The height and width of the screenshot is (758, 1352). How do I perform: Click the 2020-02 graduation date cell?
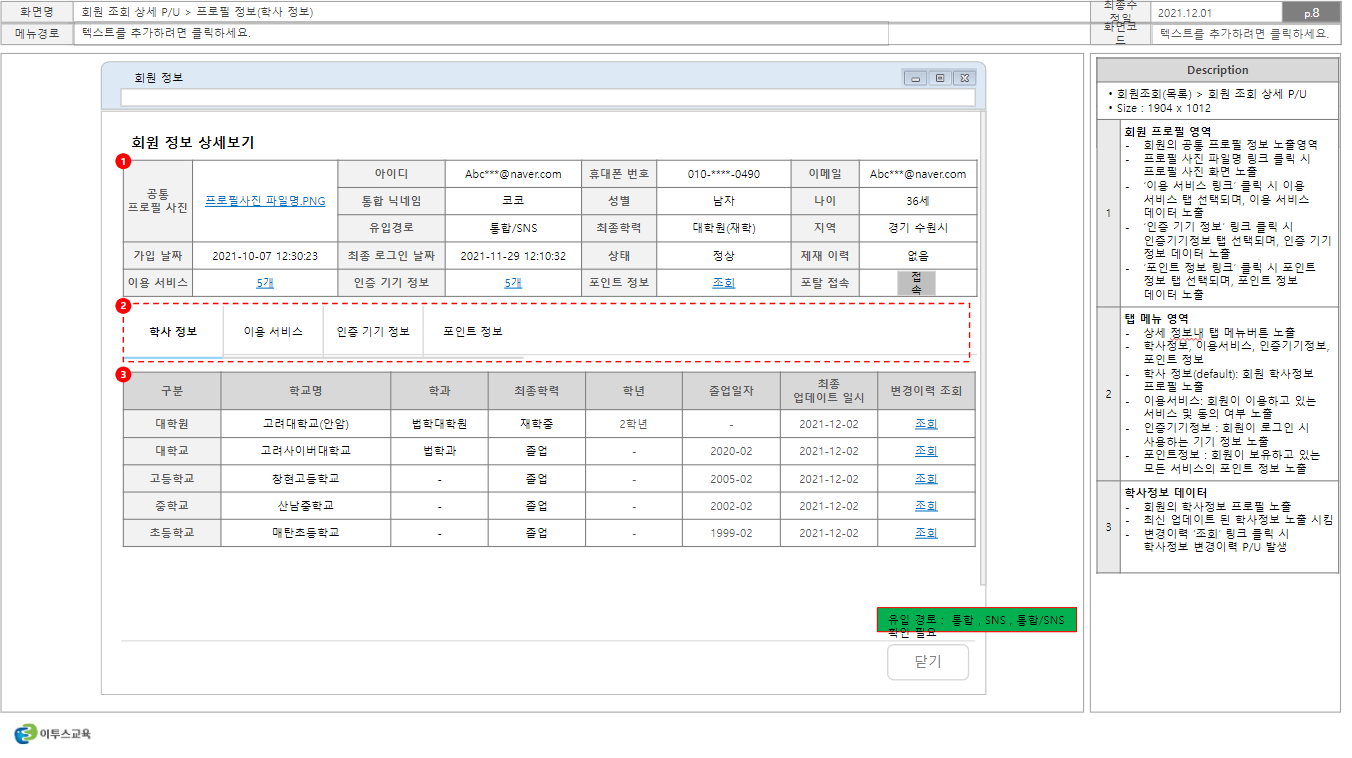[x=731, y=451]
